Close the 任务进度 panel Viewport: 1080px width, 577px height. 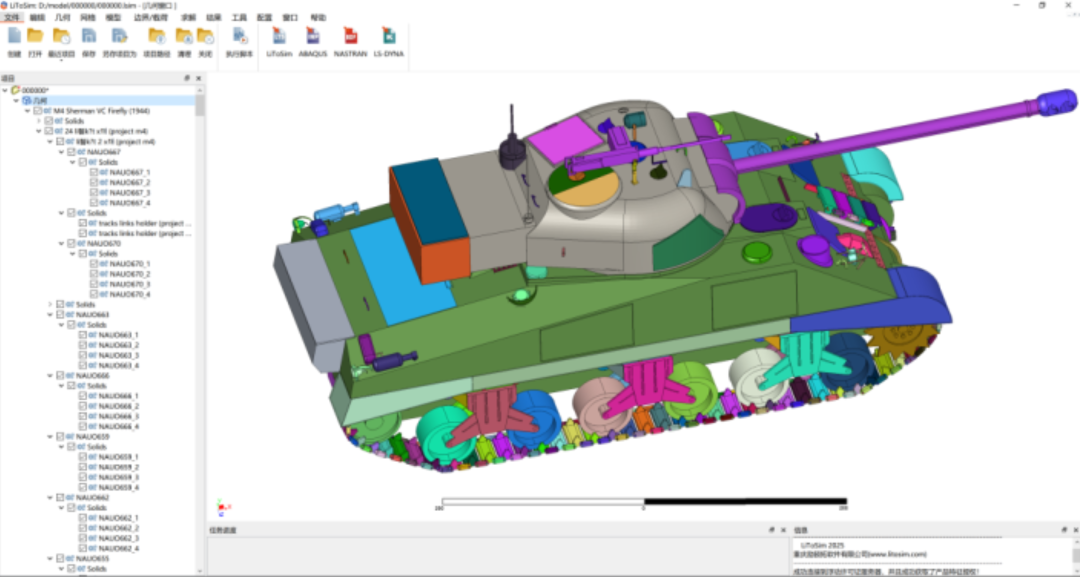click(784, 529)
